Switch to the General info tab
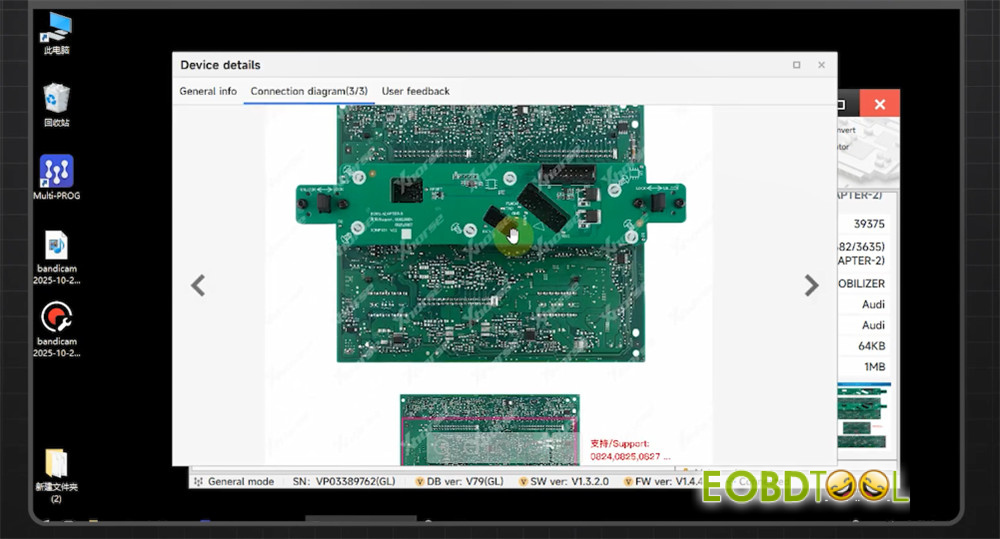The height and width of the screenshot is (539, 1000). coord(208,91)
